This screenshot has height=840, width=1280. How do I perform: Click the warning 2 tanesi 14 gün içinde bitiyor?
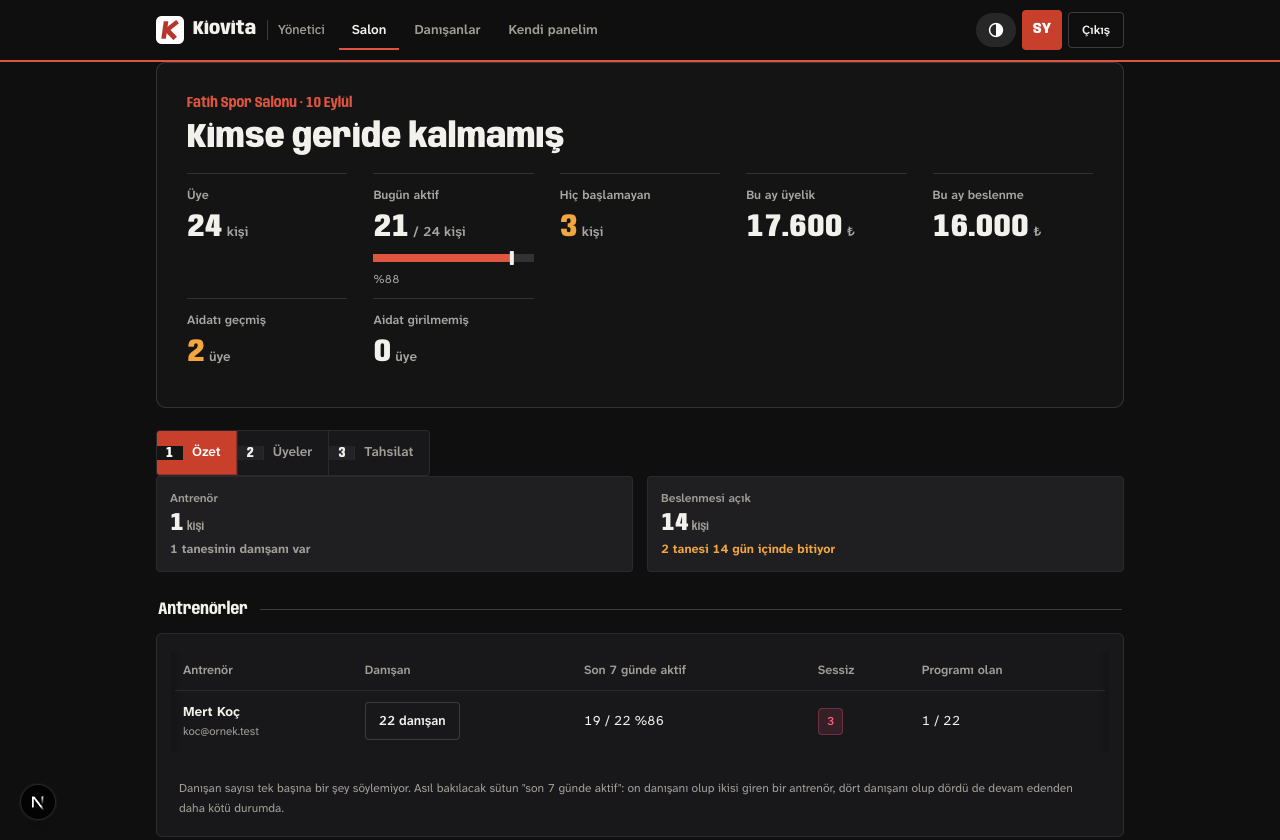point(748,549)
